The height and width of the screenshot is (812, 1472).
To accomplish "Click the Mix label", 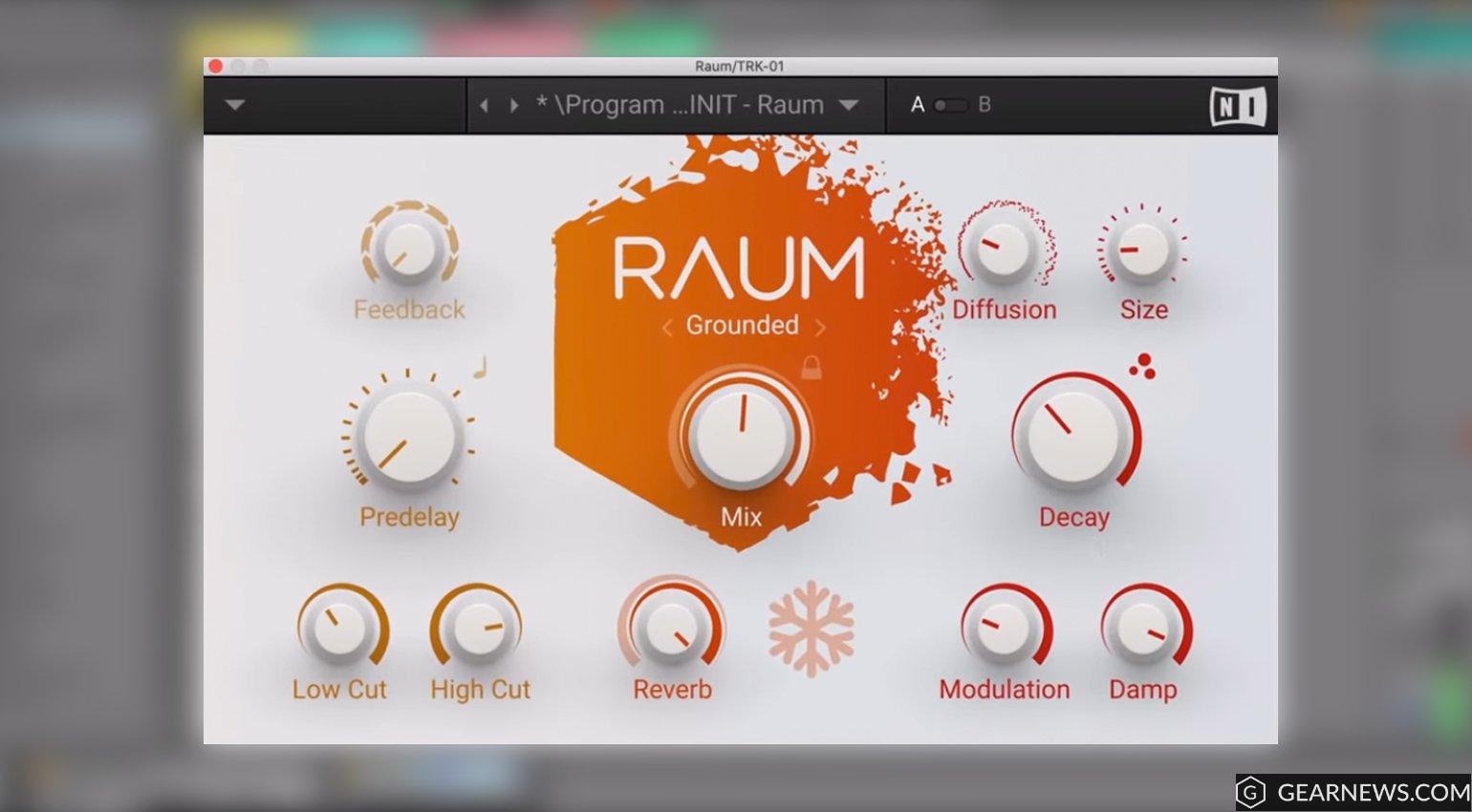I will click(741, 517).
